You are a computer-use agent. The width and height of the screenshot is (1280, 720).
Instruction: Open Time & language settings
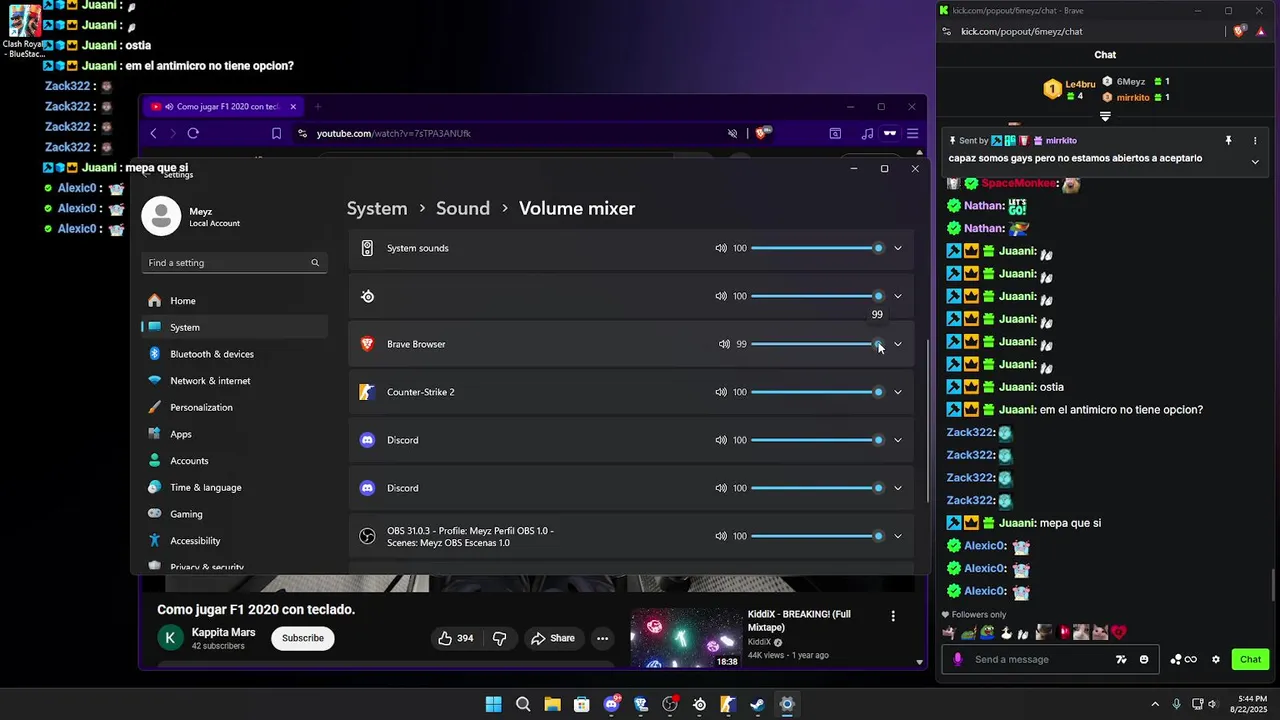[235, 487]
